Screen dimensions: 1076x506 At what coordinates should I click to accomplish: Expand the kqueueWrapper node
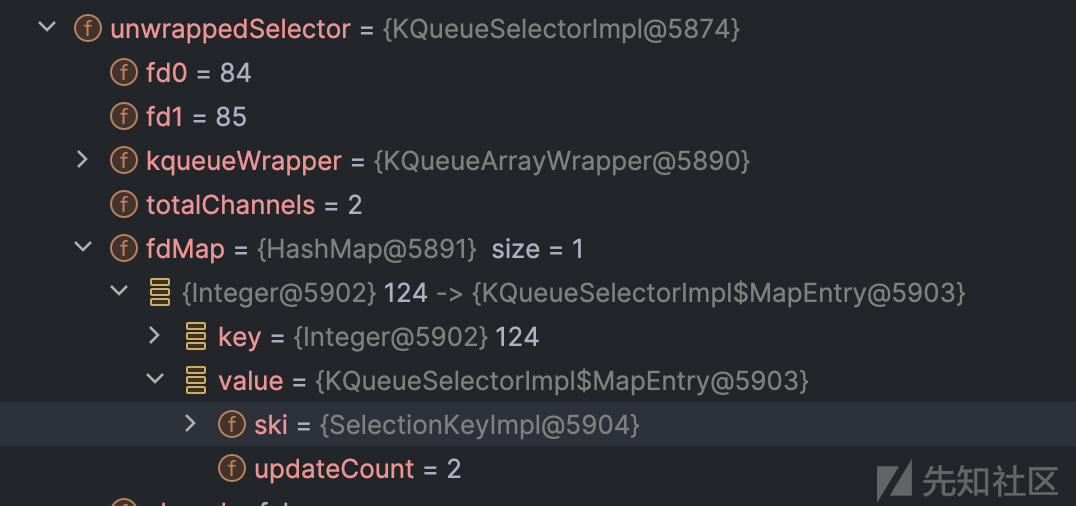[82, 160]
